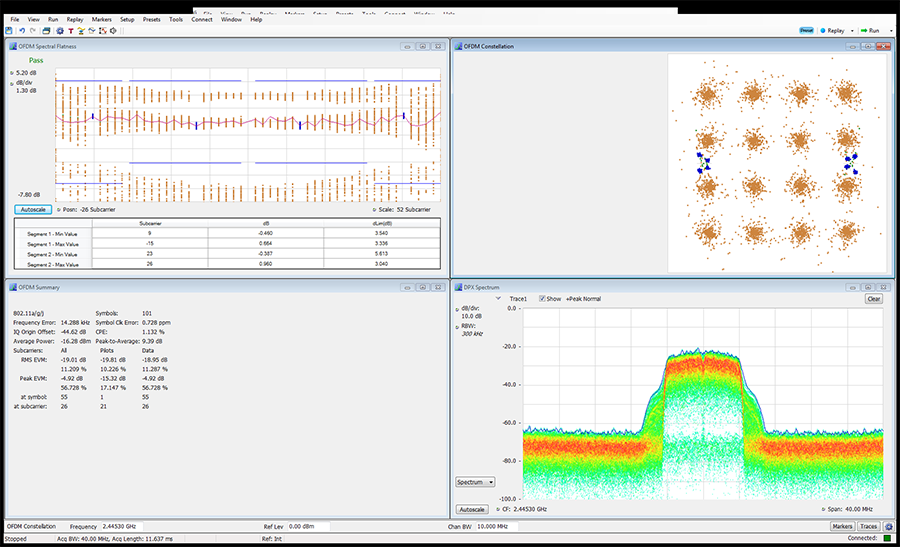The image size is (900, 547).
Task: Open the Presets menu
Action: 151,19
